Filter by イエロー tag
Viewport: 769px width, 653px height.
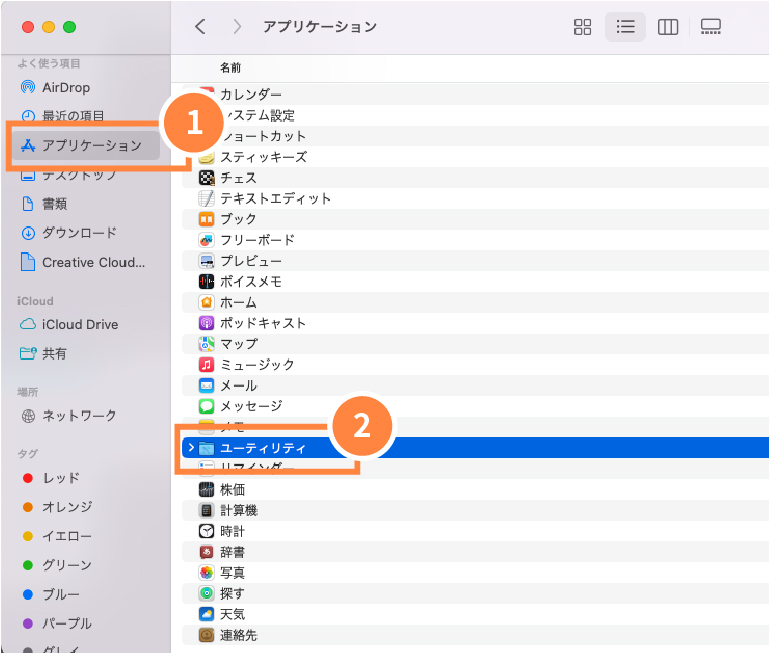[57, 536]
